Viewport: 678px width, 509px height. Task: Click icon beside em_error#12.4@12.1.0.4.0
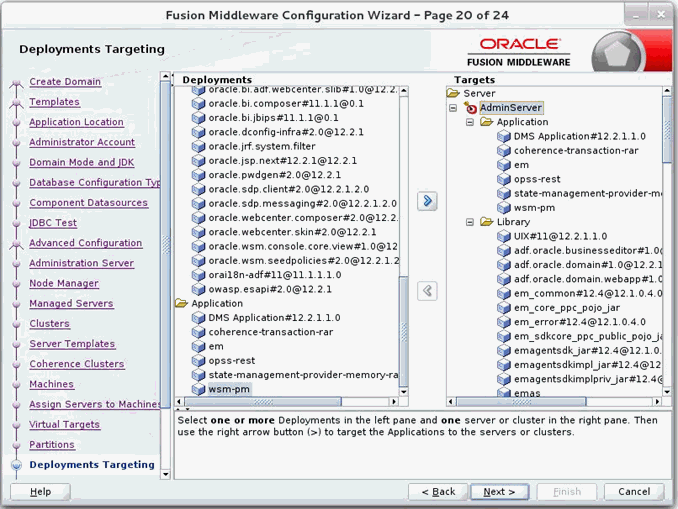pos(504,322)
